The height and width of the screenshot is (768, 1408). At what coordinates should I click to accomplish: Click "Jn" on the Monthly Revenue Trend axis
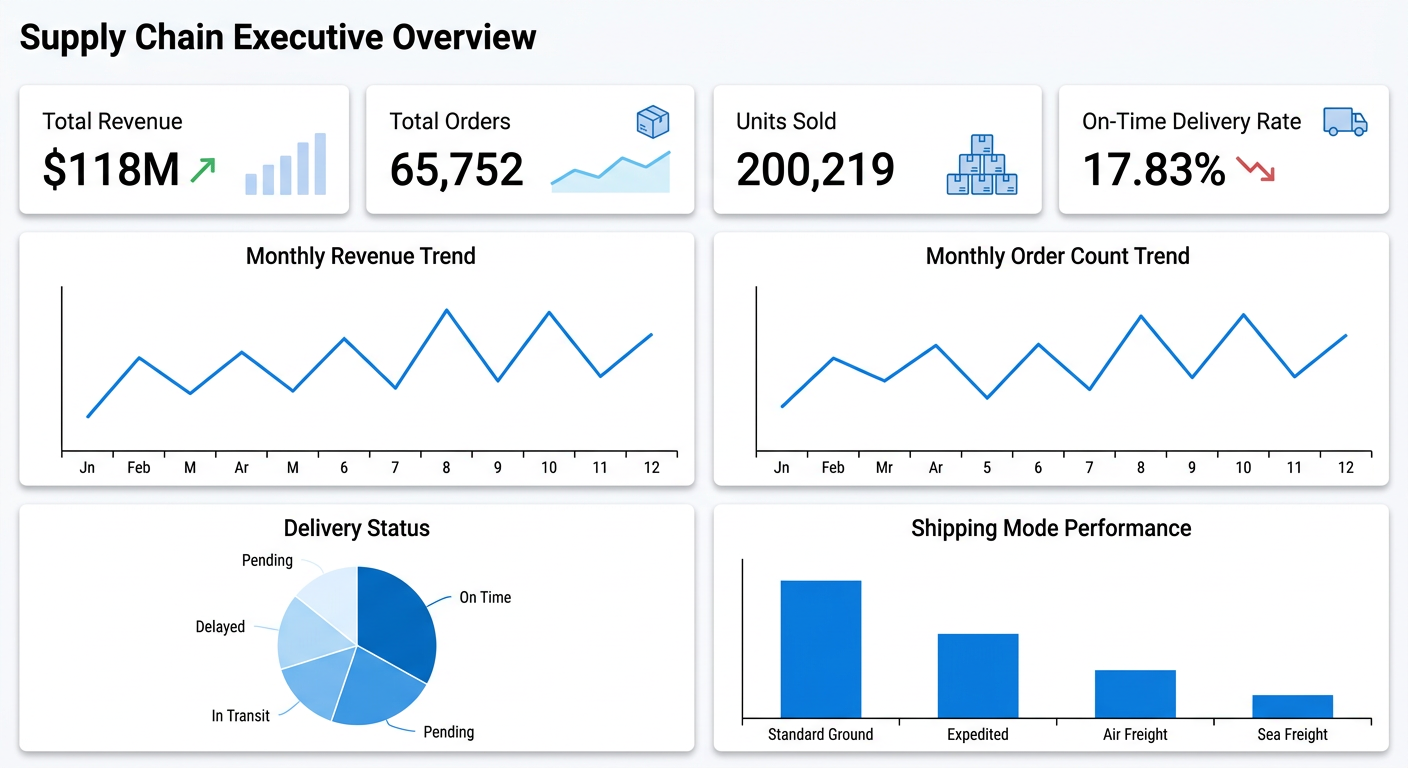88,467
